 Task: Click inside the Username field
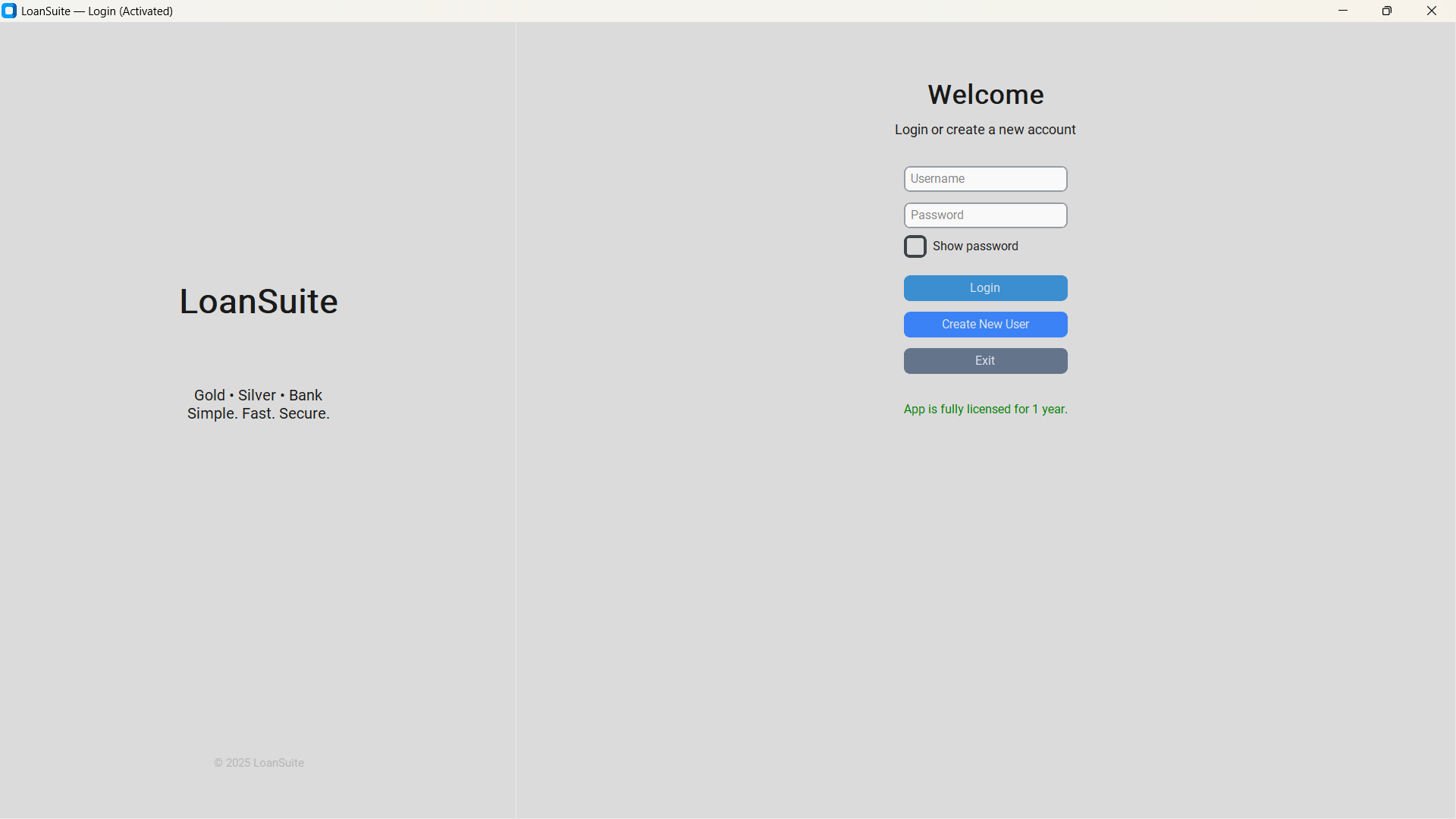tap(984, 178)
